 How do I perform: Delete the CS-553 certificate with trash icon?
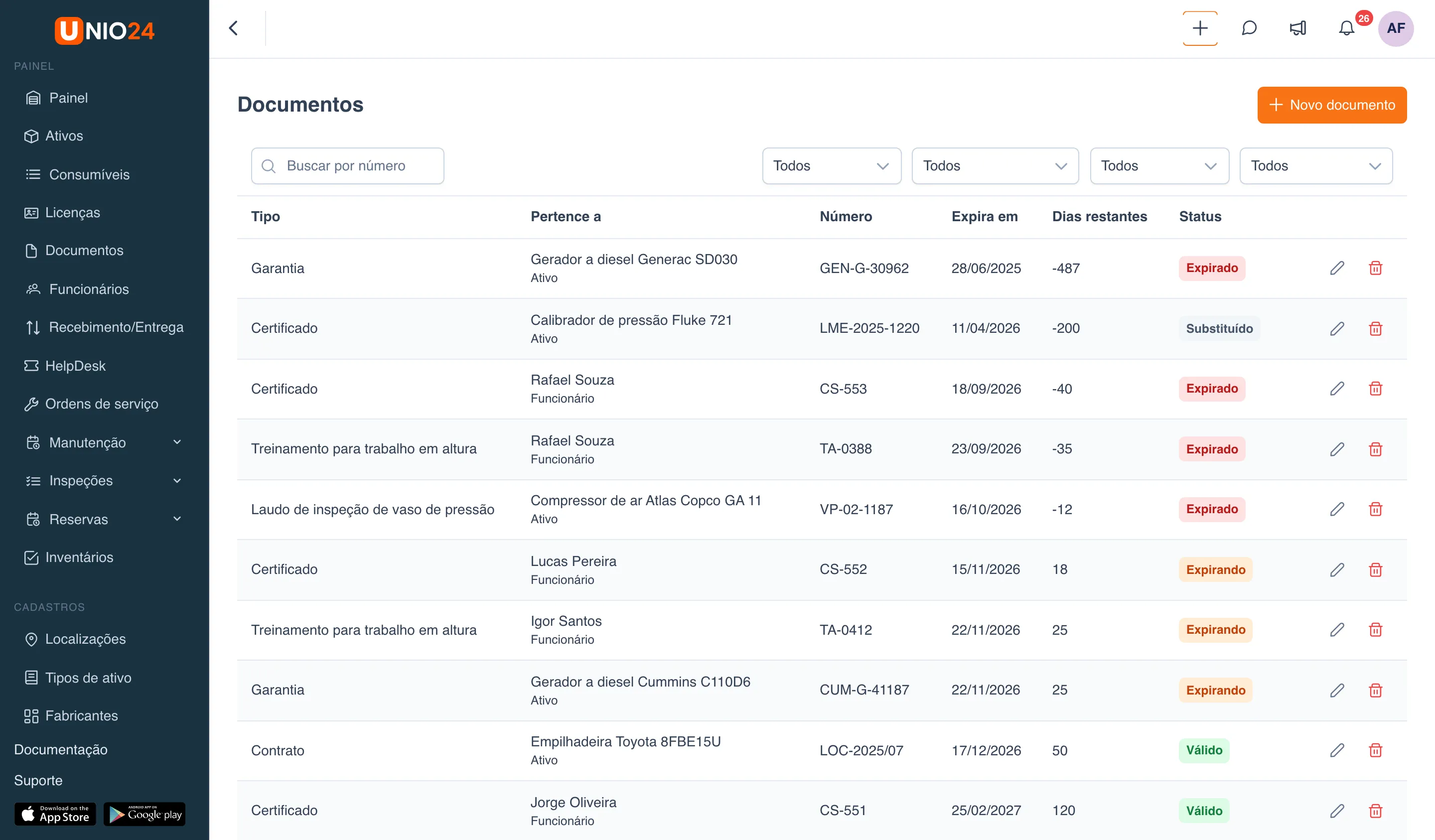coord(1375,389)
